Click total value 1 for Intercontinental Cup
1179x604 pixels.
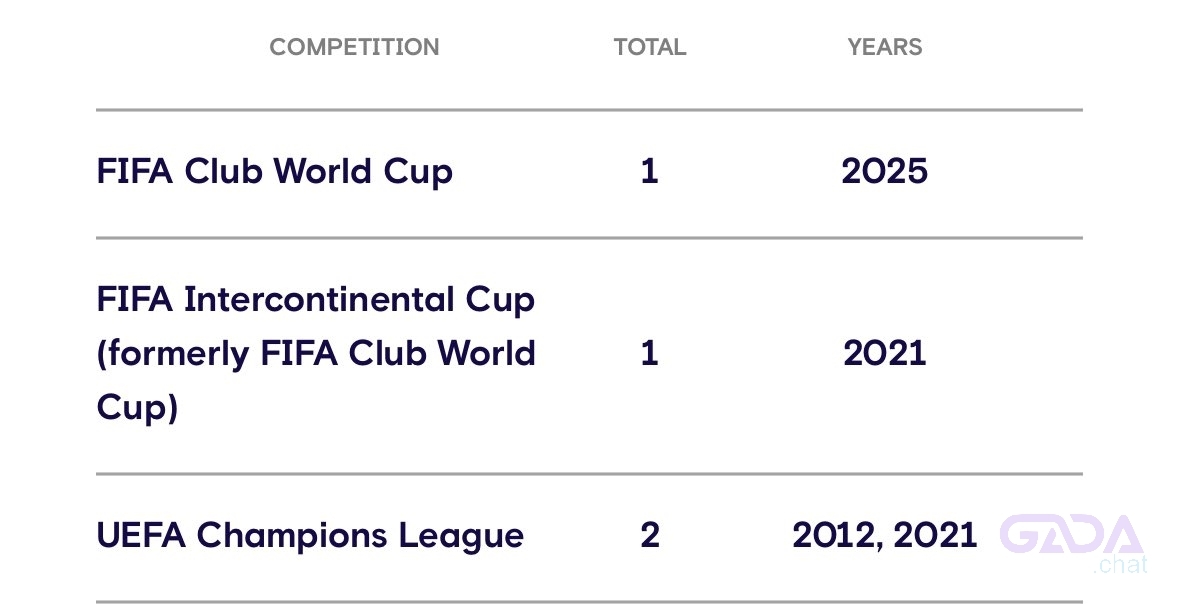point(650,353)
